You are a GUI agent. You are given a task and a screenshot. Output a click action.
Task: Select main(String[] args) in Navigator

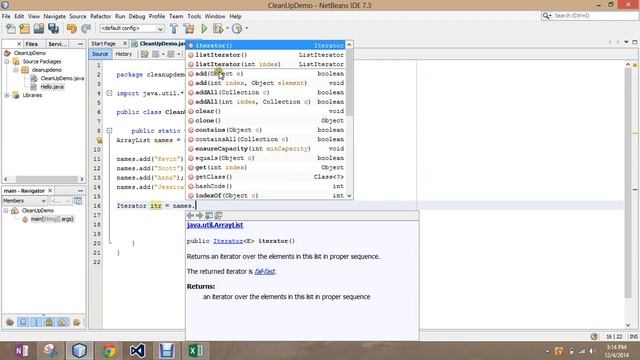coord(52,219)
